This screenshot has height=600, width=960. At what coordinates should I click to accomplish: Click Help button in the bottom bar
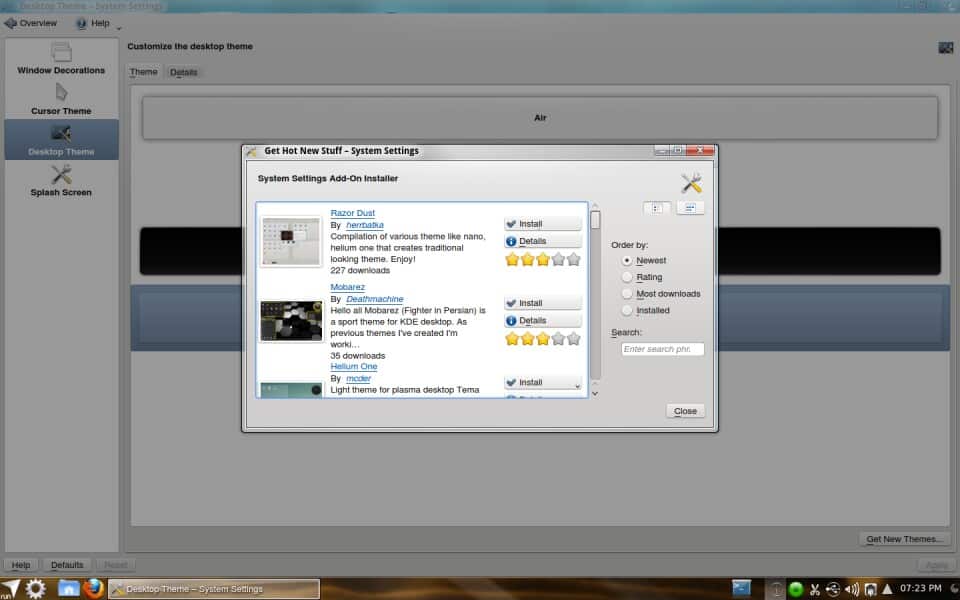[21, 564]
